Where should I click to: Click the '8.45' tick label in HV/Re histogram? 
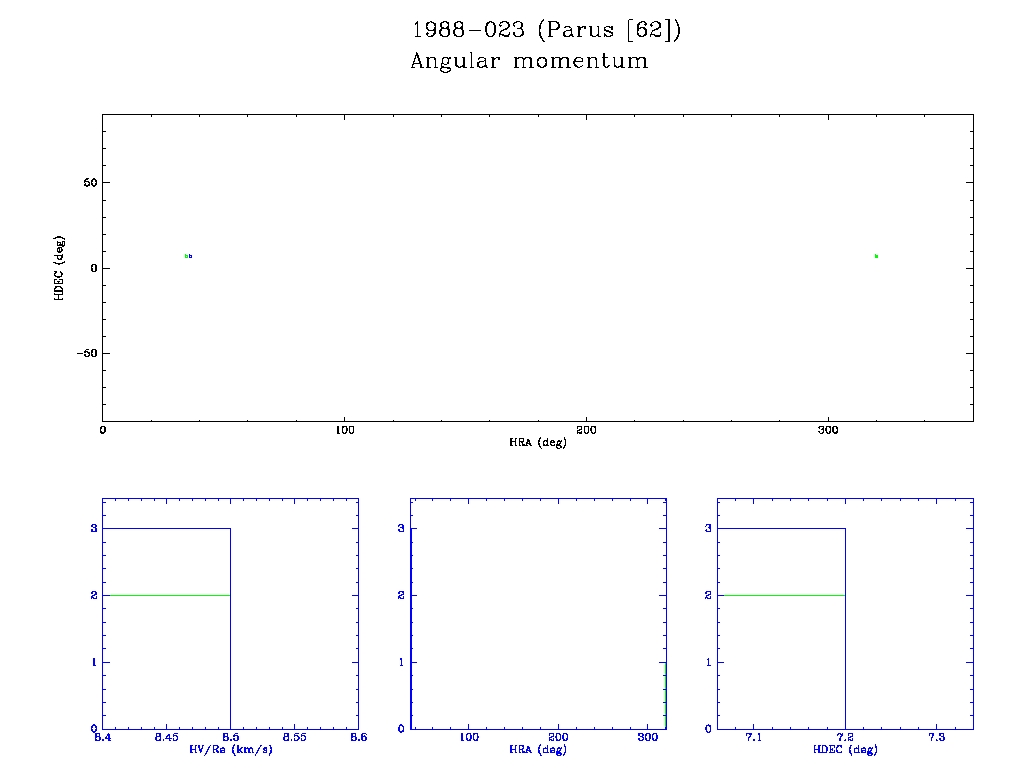pos(167,737)
